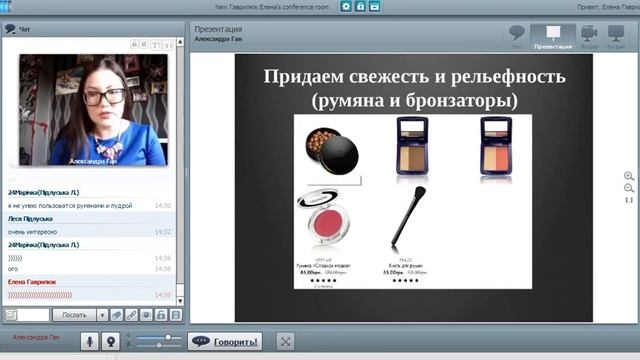
Task: Toggle the webcam button
Action: (x=111, y=341)
